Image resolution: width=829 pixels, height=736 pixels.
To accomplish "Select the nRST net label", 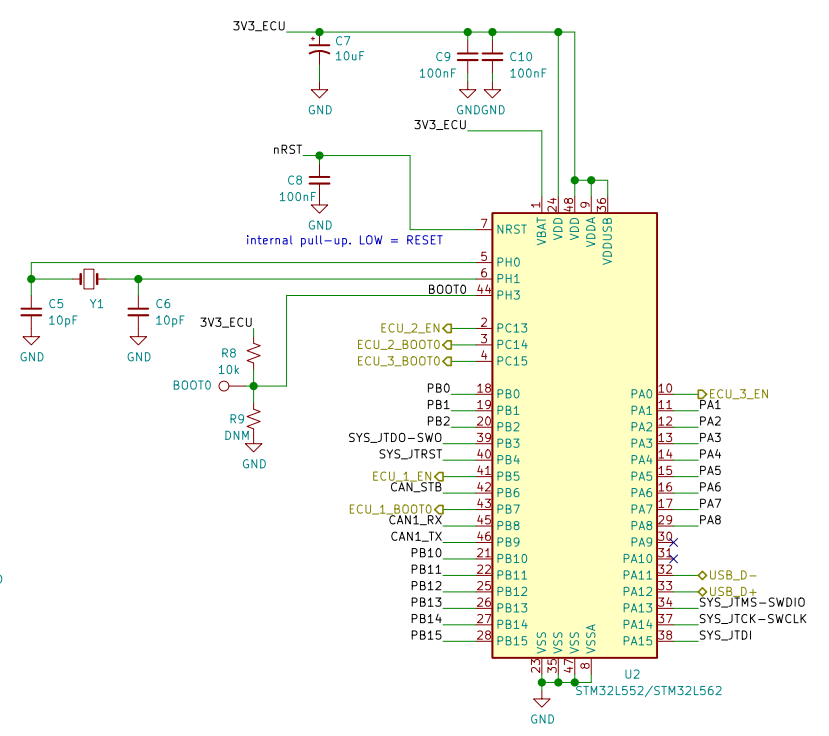I will tap(287, 150).
